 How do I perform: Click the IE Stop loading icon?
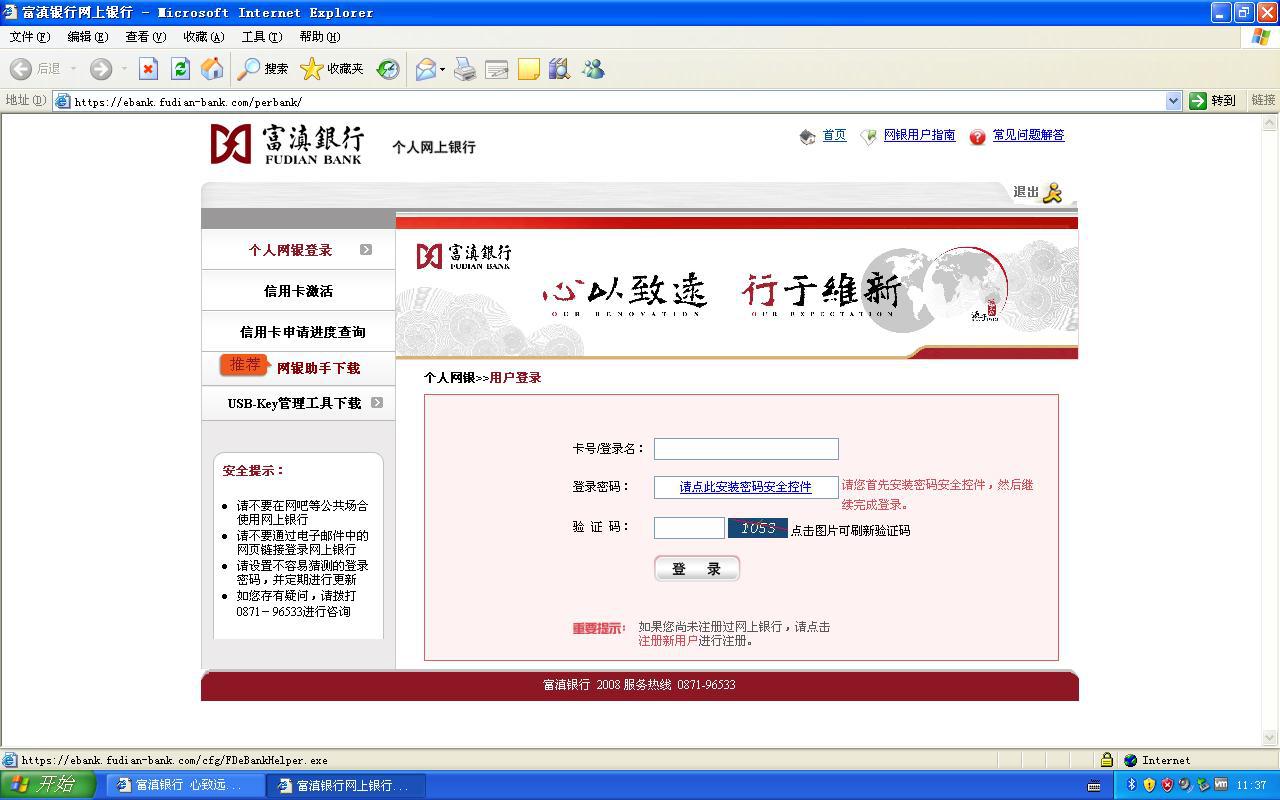point(148,69)
